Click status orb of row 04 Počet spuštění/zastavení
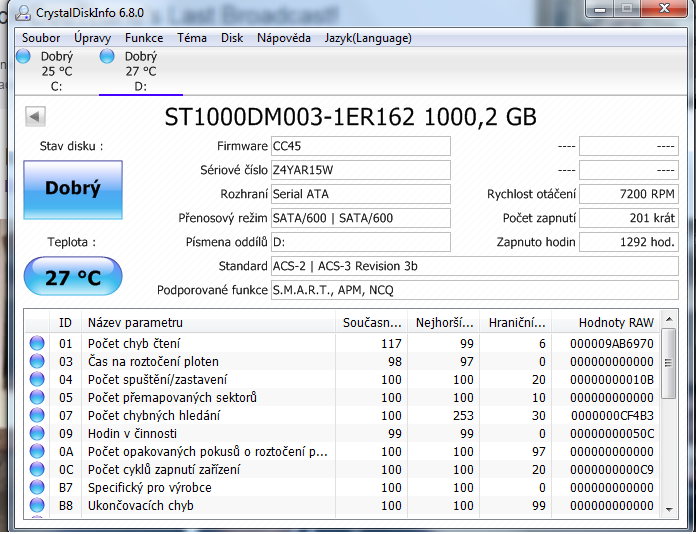The image size is (697, 534). (37, 379)
